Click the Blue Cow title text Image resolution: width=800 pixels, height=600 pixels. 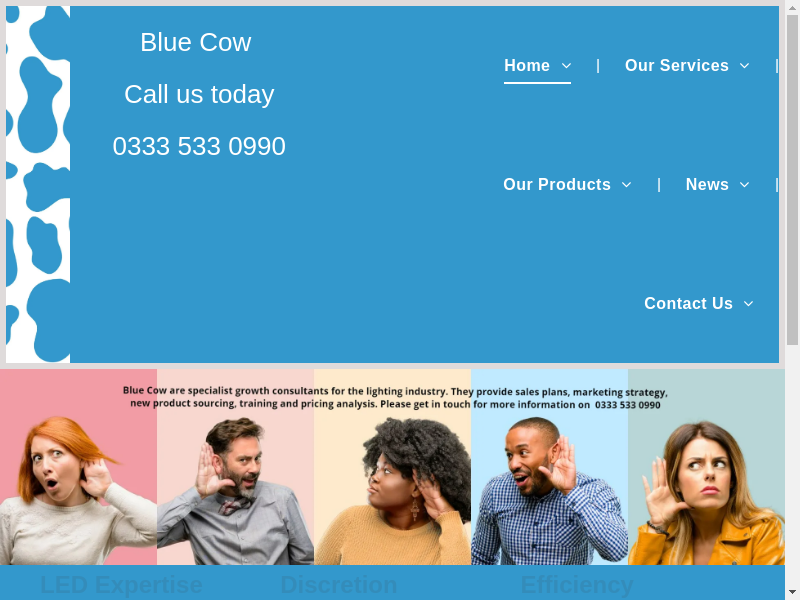pyautogui.click(x=196, y=42)
